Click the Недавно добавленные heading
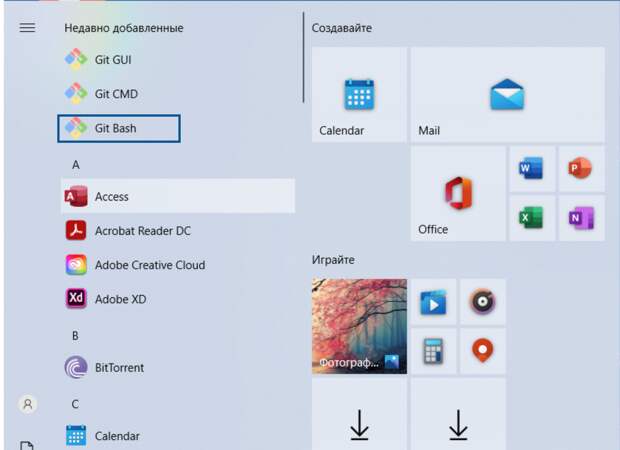Screen dimensions: 620x450 click(x=124, y=28)
